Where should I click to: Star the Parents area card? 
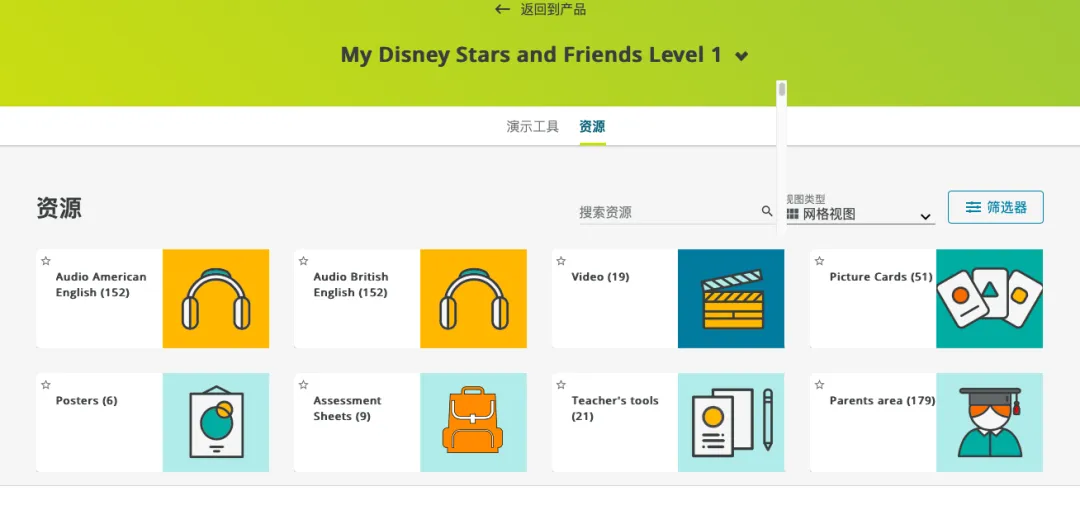coord(820,385)
